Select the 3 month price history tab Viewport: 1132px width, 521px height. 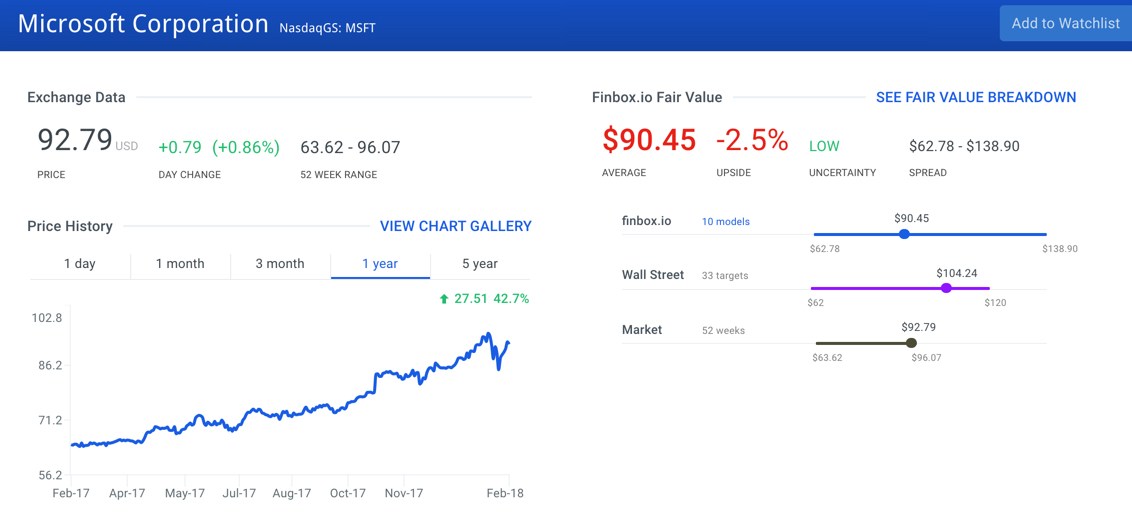pyautogui.click(x=280, y=264)
